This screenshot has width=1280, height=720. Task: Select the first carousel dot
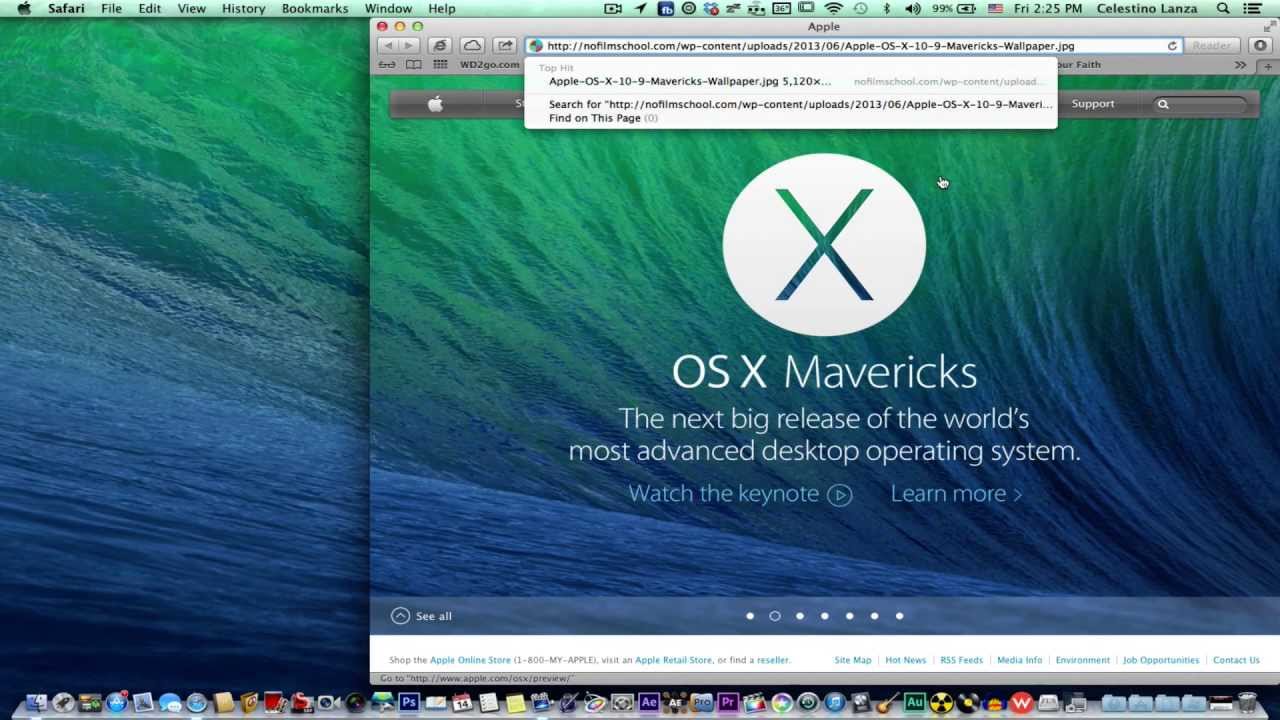(x=750, y=616)
